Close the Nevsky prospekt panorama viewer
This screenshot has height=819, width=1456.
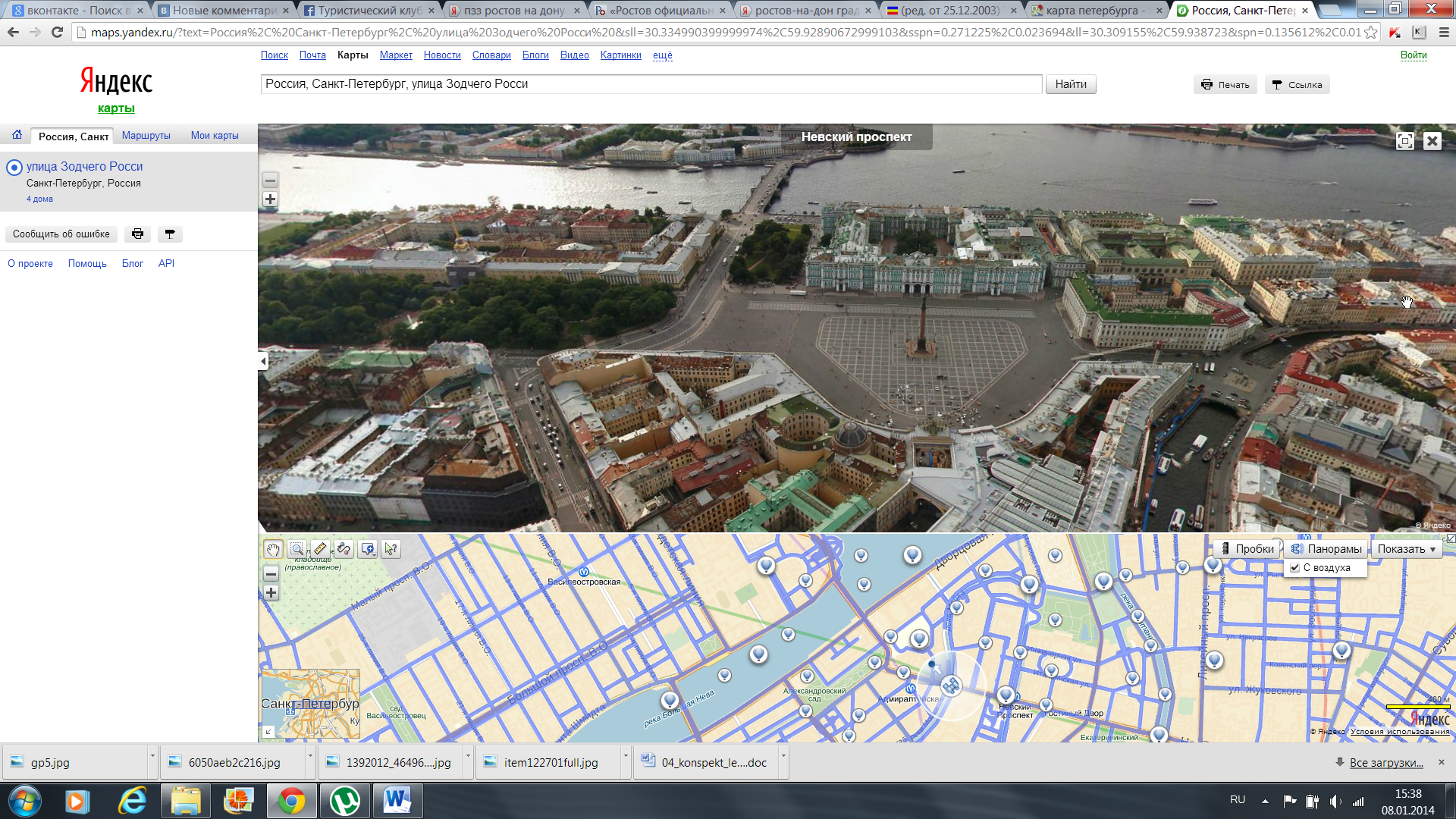(x=1432, y=141)
